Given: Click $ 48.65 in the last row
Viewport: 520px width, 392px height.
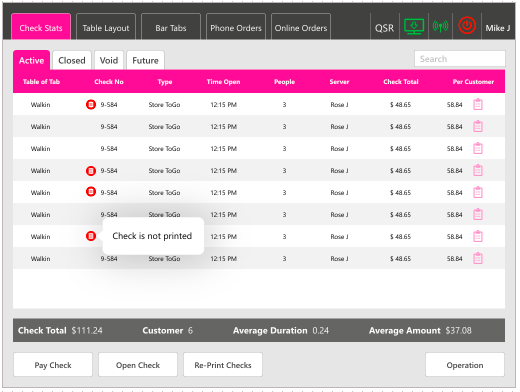Looking at the screenshot, I should pos(400,259).
